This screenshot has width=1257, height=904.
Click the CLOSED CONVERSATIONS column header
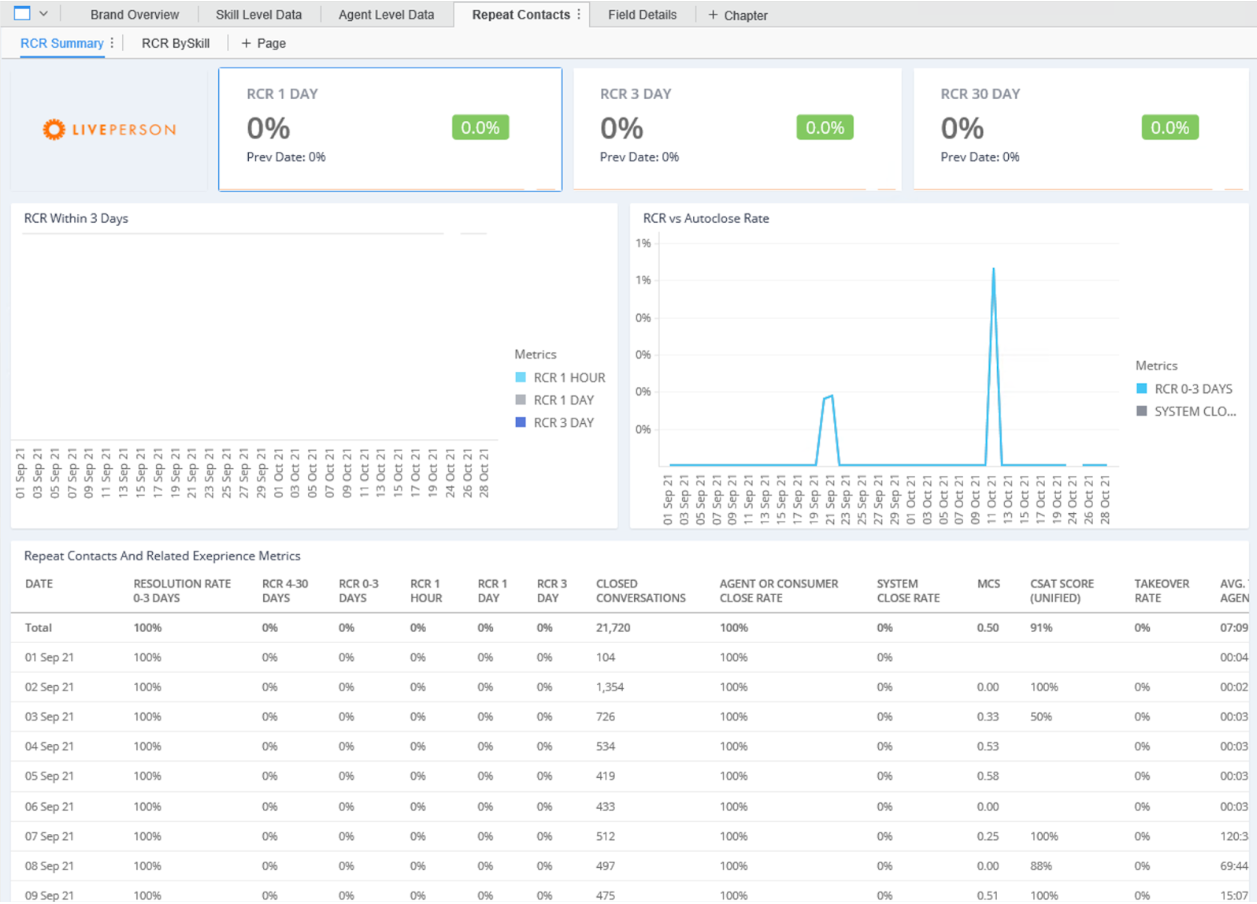[641, 591]
